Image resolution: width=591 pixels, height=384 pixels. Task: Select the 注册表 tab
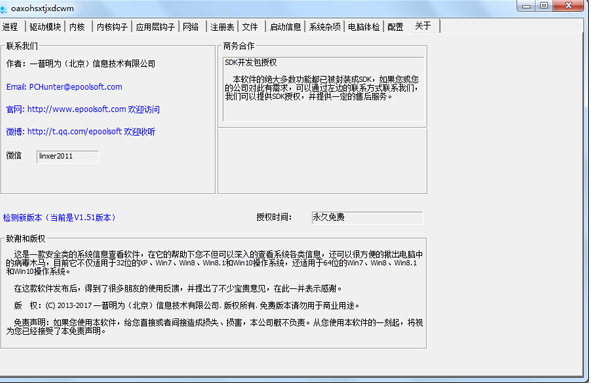222,27
